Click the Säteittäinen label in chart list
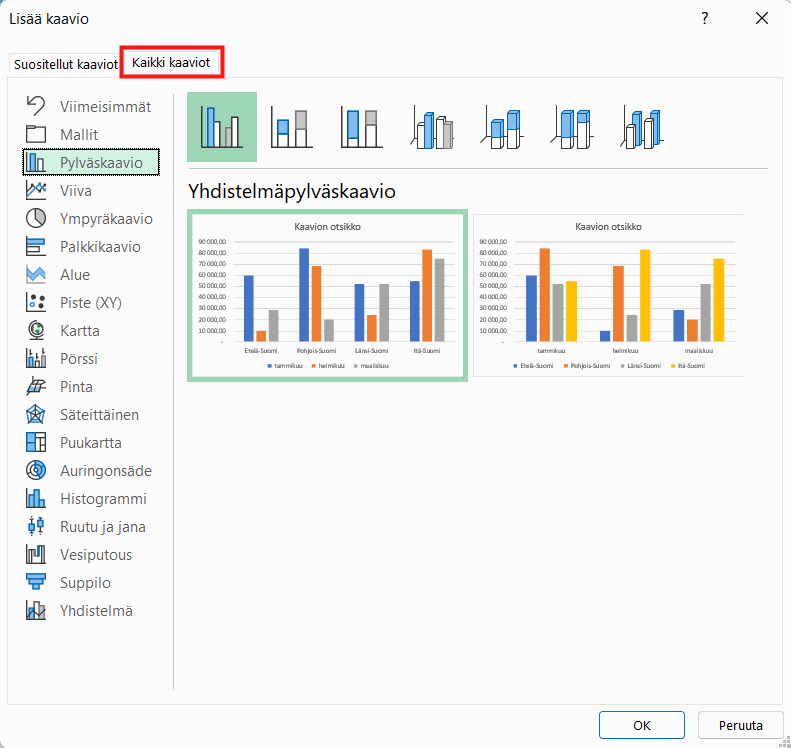 coord(99,415)
